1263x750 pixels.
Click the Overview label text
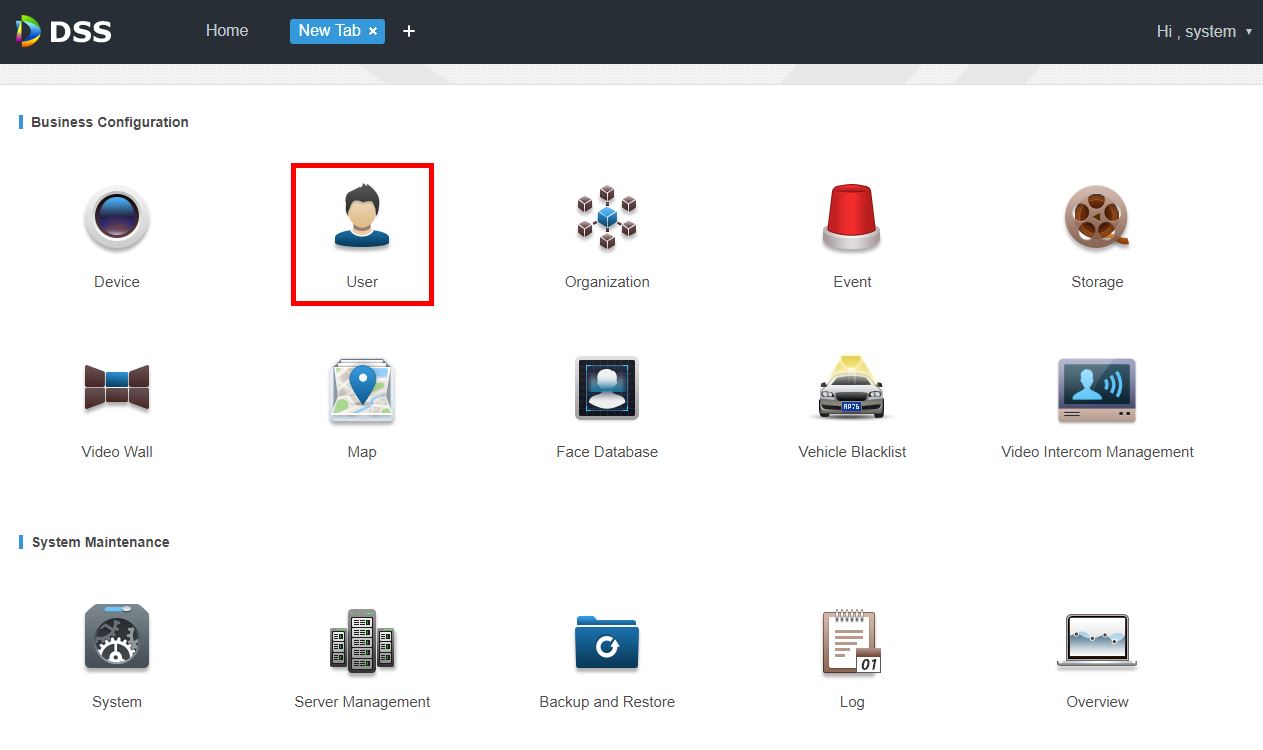point(1097,702)
